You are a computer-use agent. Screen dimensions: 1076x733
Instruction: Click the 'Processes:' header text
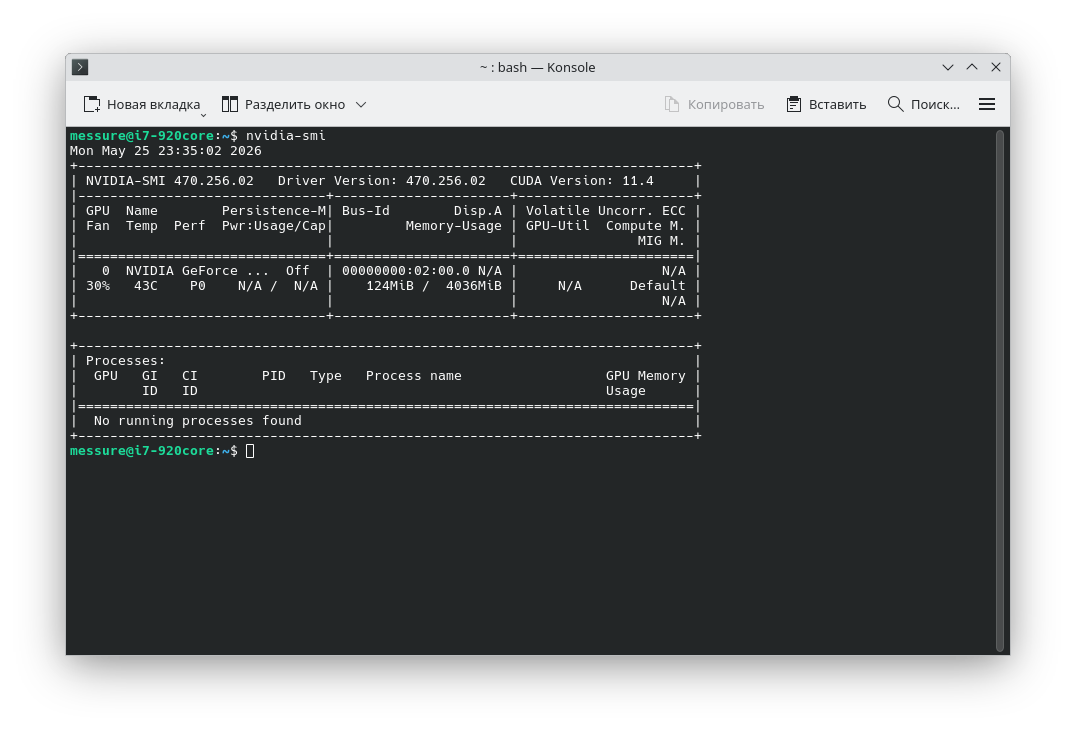tap(126, 360)
